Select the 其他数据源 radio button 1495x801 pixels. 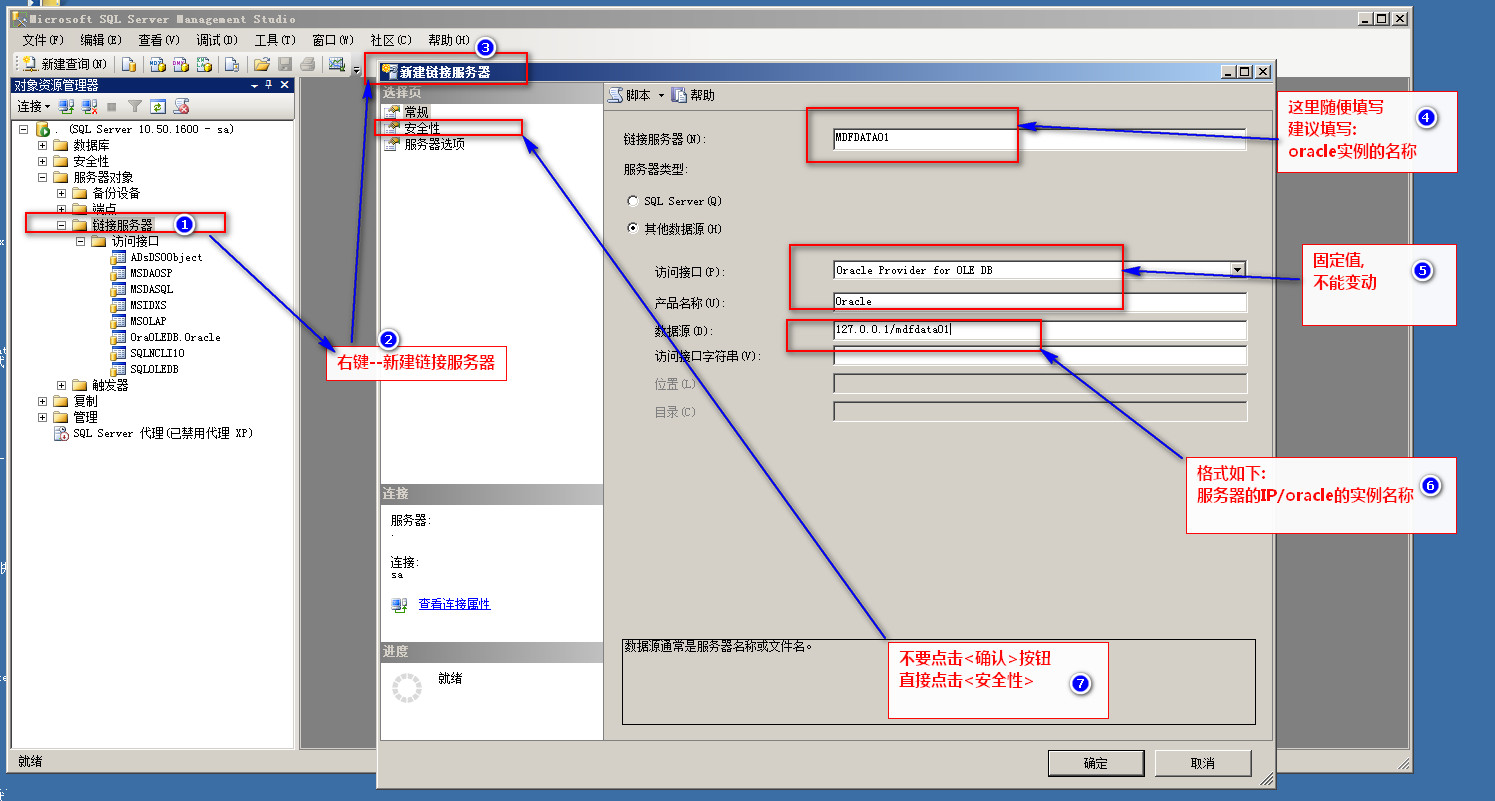pos(632,229)
